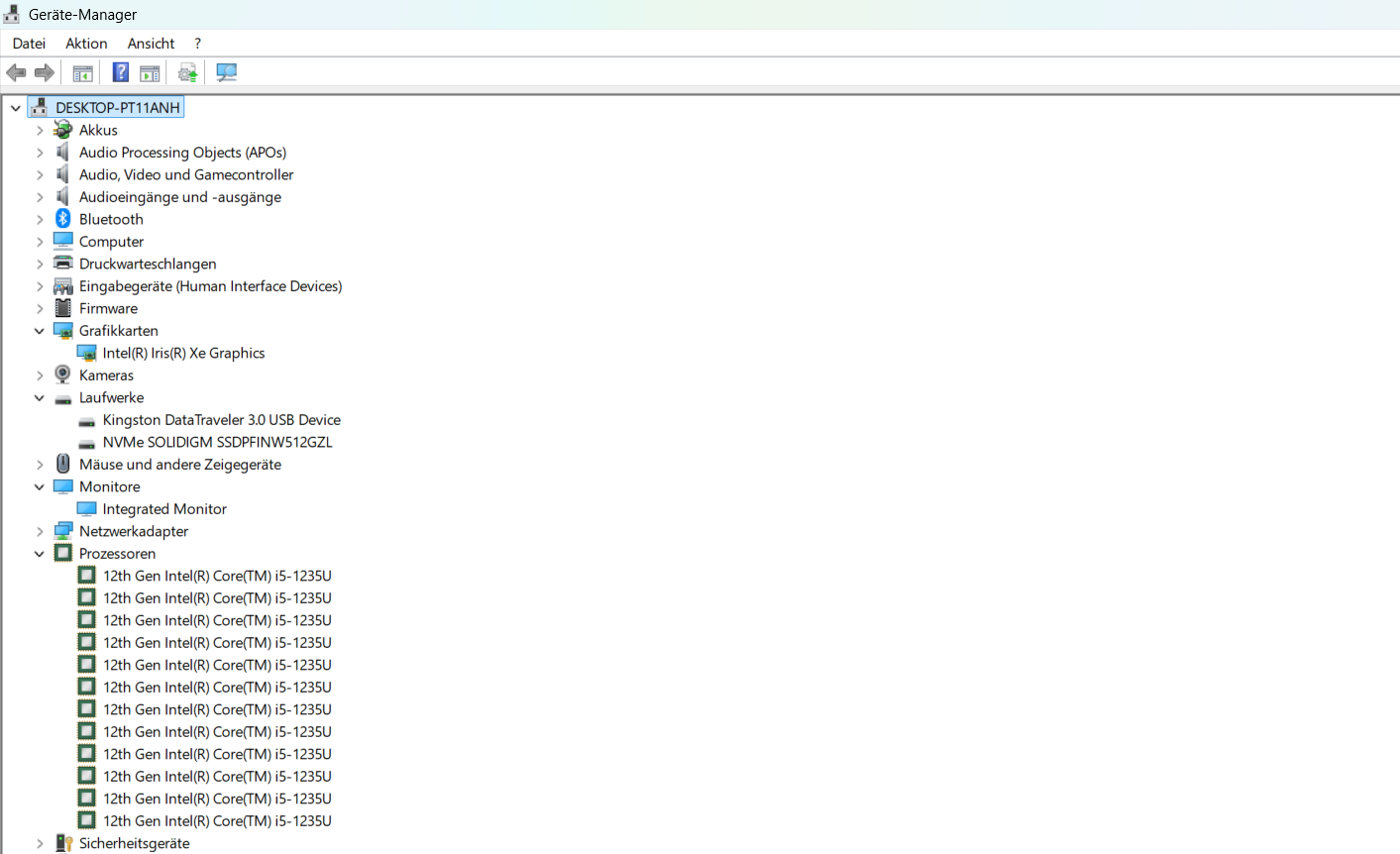Click the Forward arrow in the toolbar
Image resolution: width=1400 pixels, height=854 pixels.
click(x=44, y=72)
